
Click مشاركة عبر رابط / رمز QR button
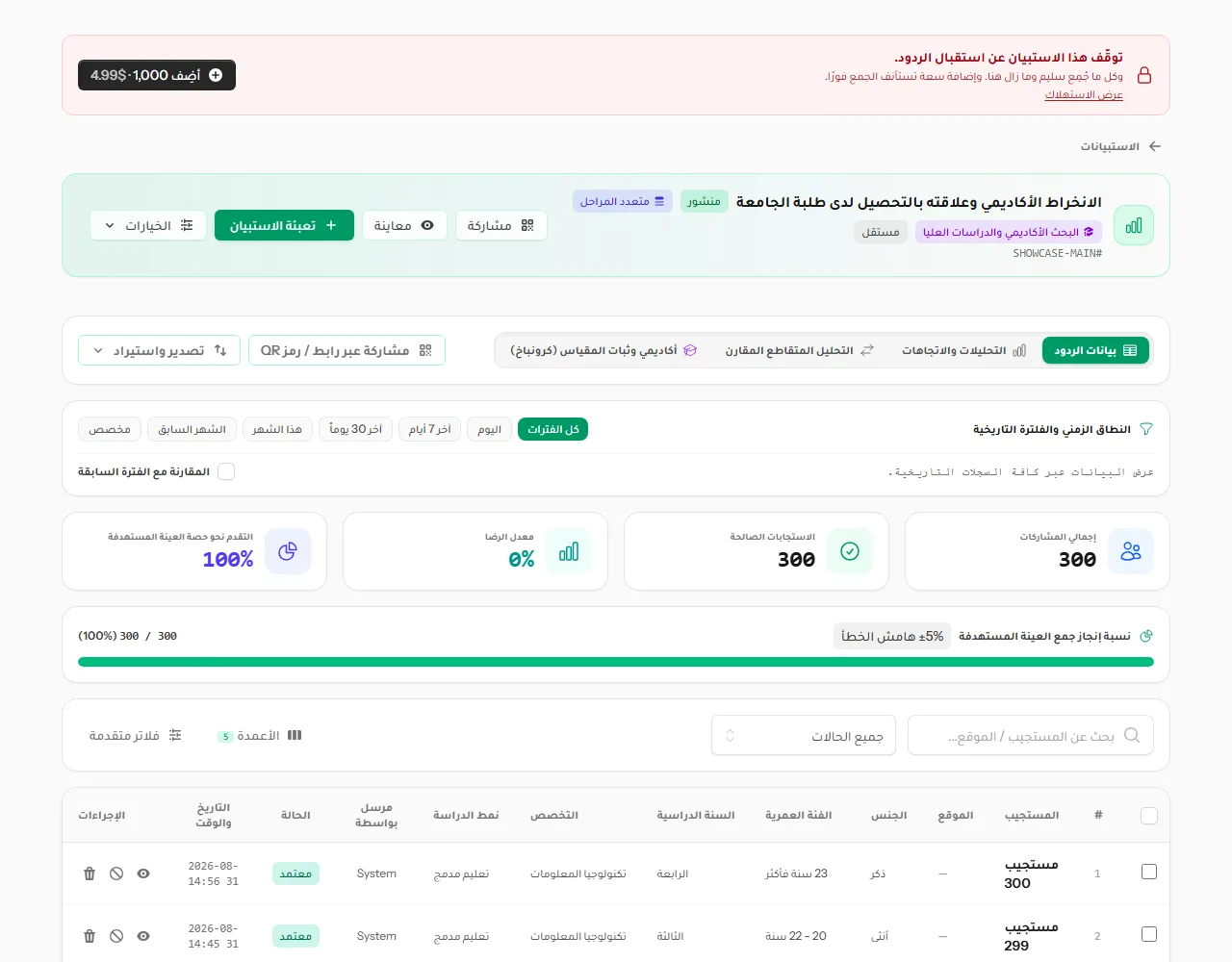coord(346,350)
